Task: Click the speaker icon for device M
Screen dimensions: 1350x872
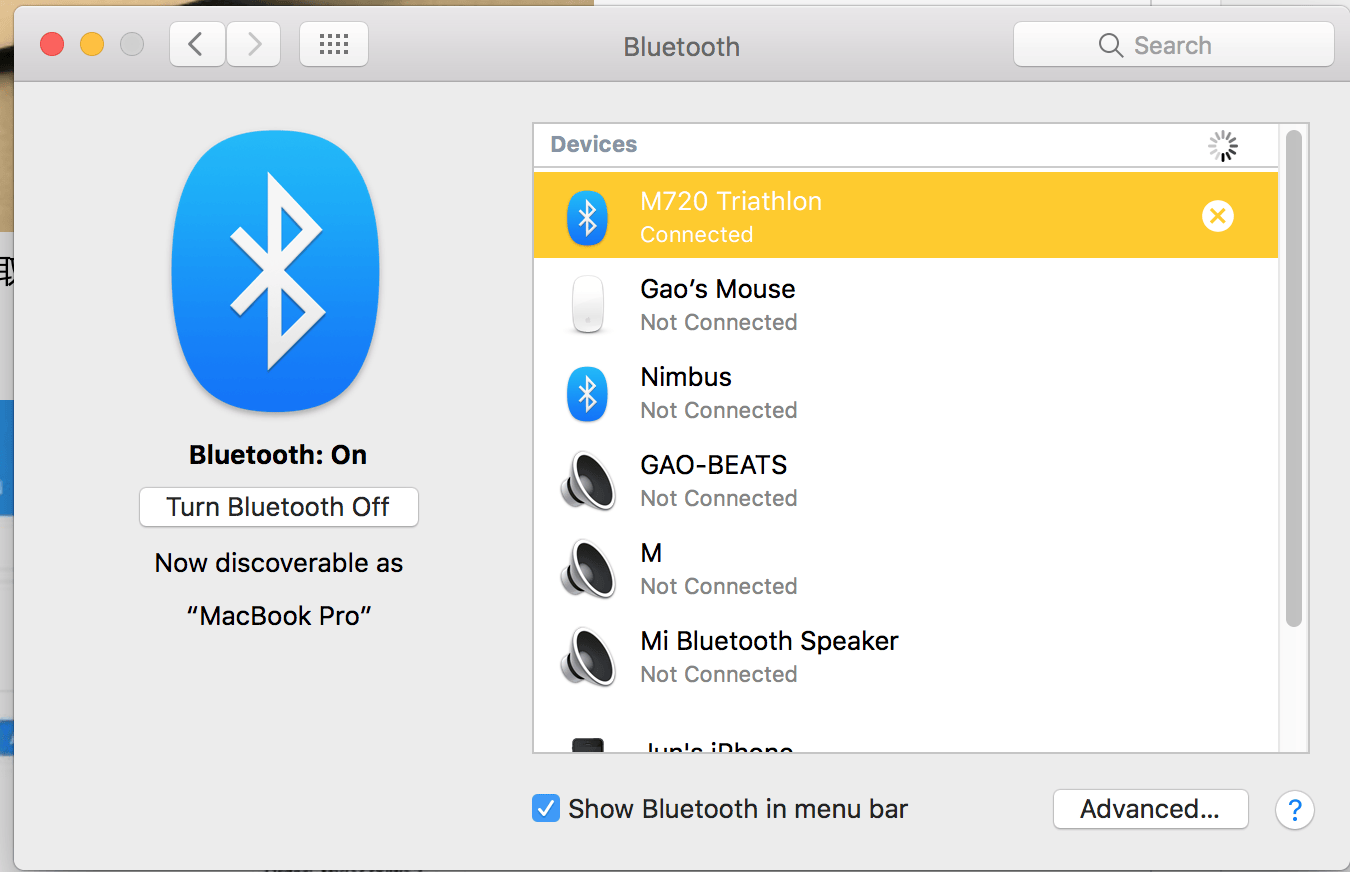Action: click(587, 569)
